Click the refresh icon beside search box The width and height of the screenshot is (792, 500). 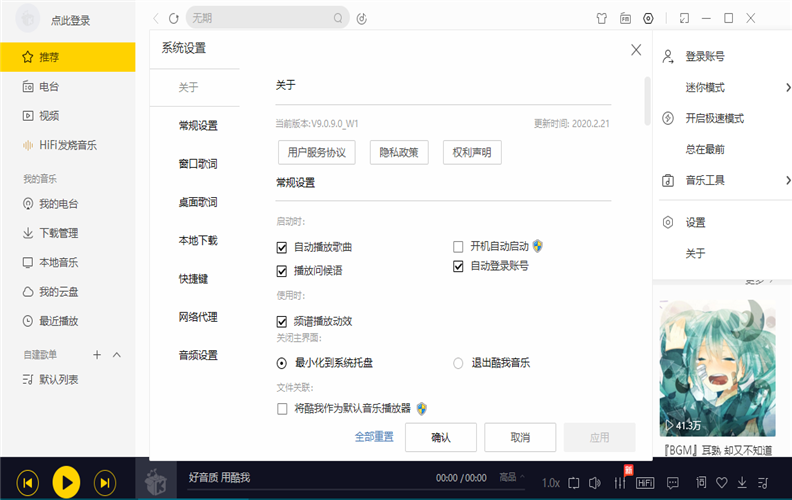click(174, 18)
